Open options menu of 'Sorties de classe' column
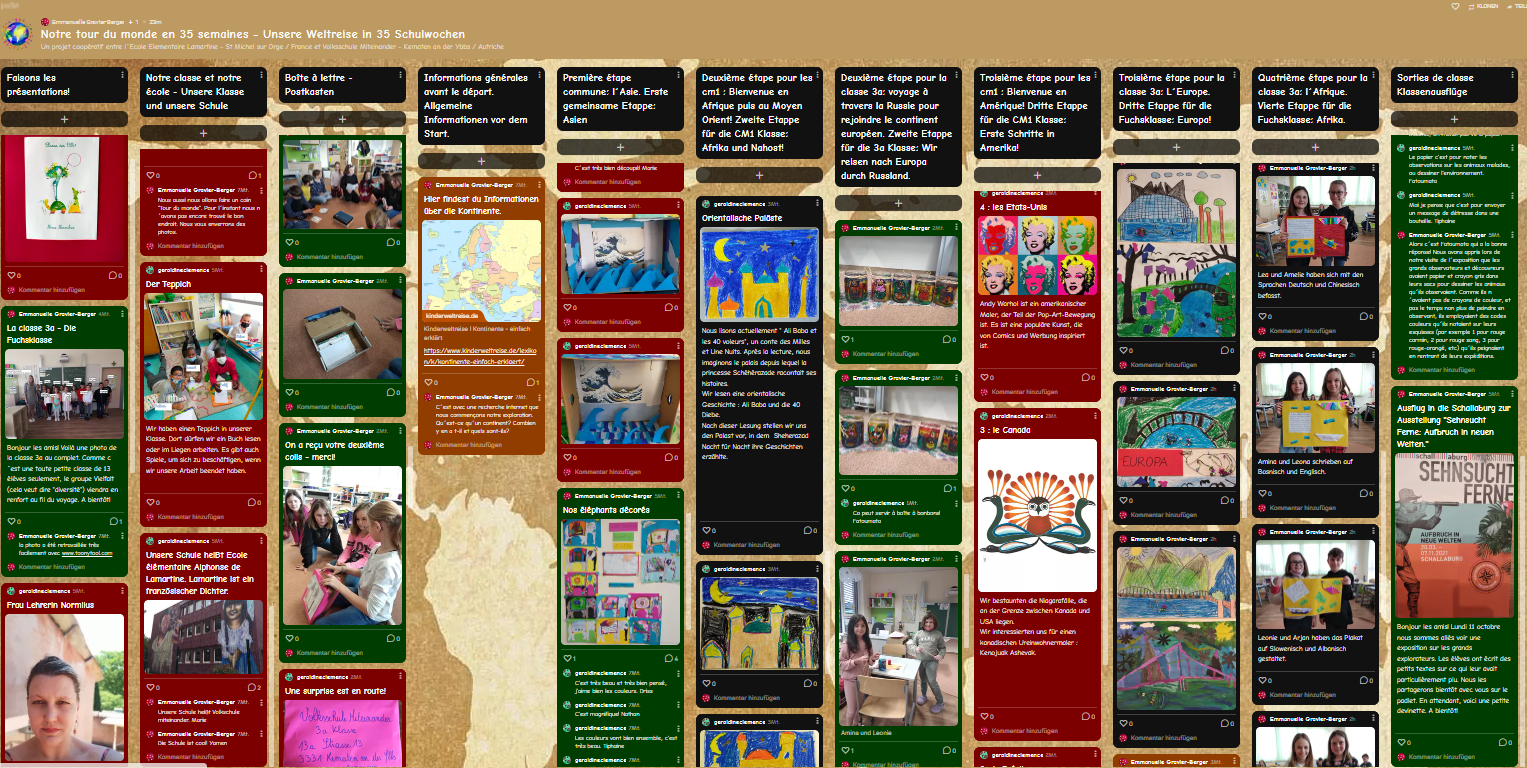This screenshot has height=768, width=1527. tap(1511, 75)
